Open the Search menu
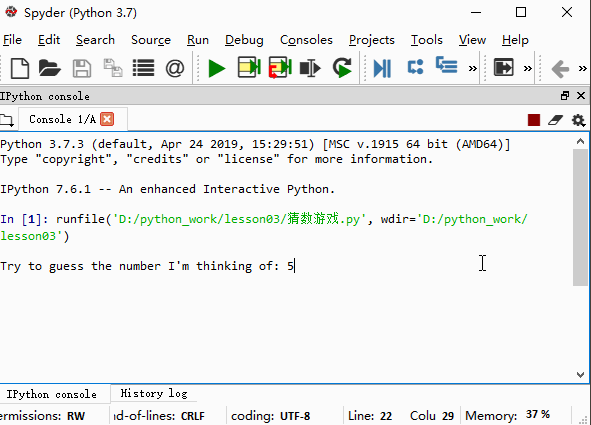This screenshot has height=425, width=591. coord(95,40)
